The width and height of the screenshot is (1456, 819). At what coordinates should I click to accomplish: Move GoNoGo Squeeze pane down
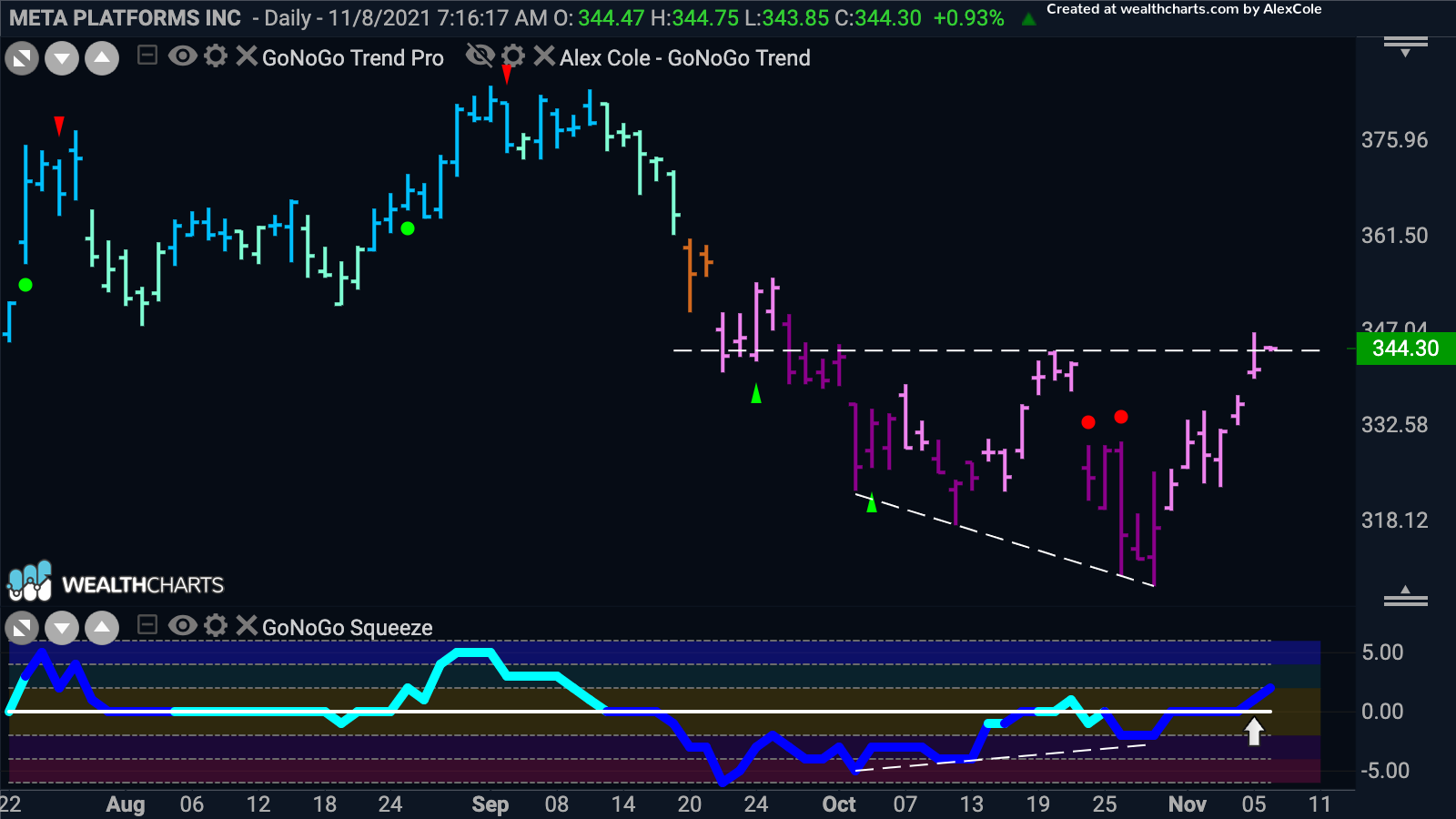coord(62,628)
